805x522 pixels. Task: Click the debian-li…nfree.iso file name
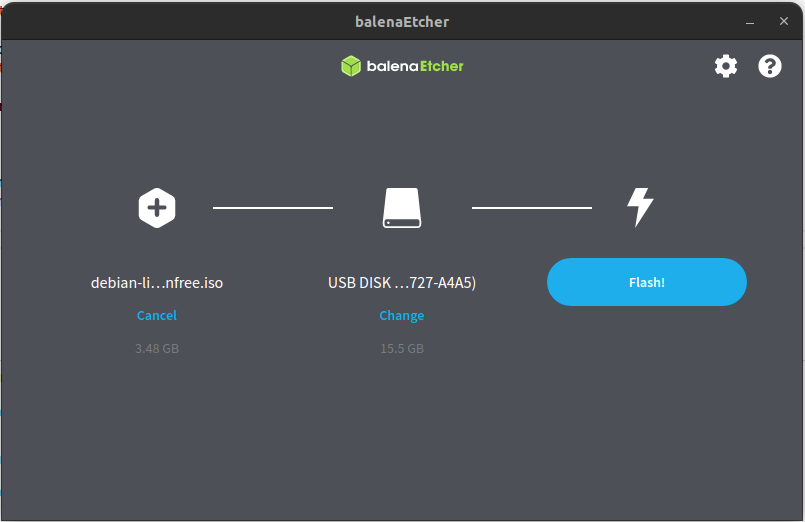(x=157, y=282)
